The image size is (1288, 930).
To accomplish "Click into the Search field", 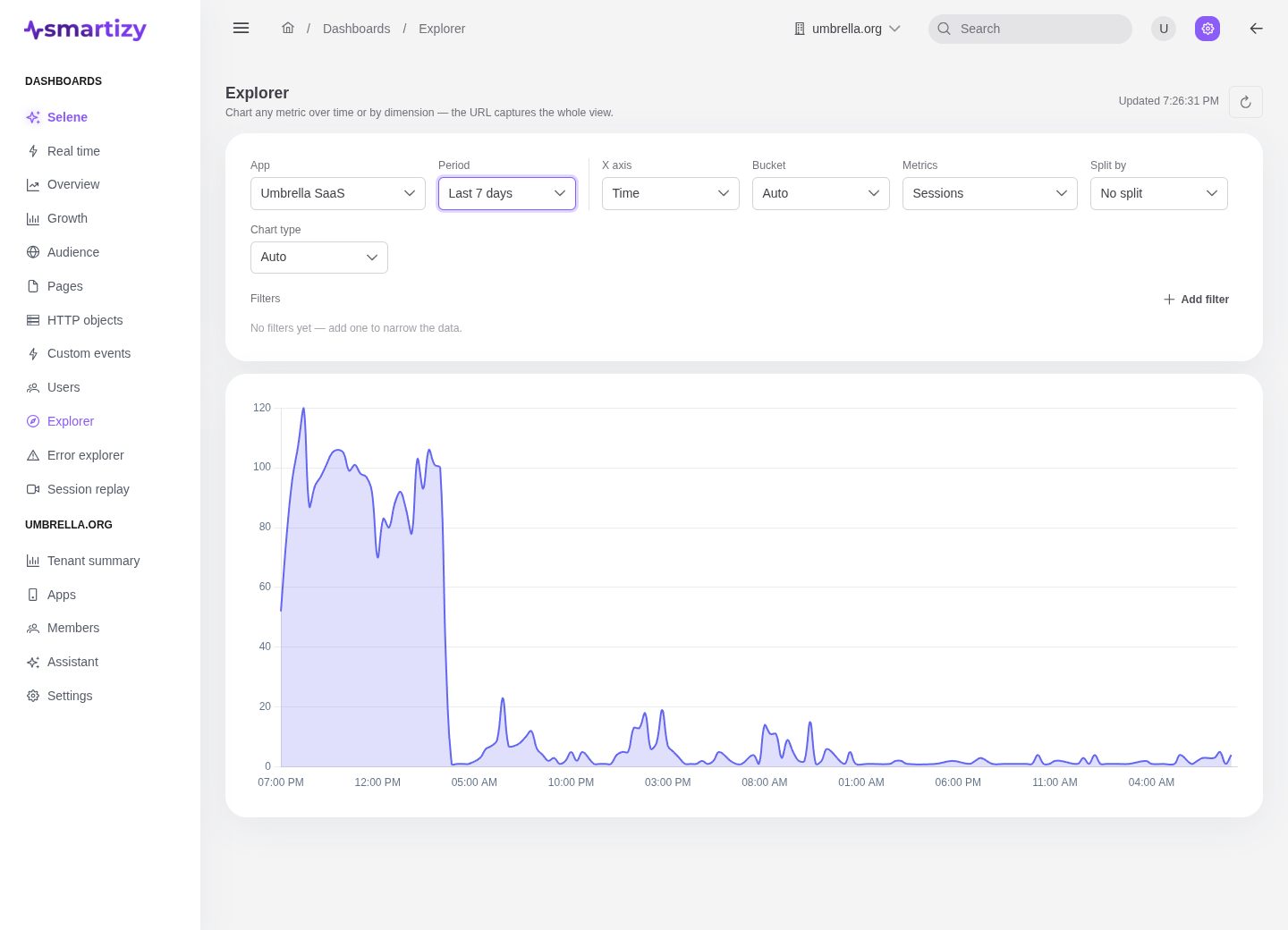I will pyautogui.click(x=1030, y=29).
